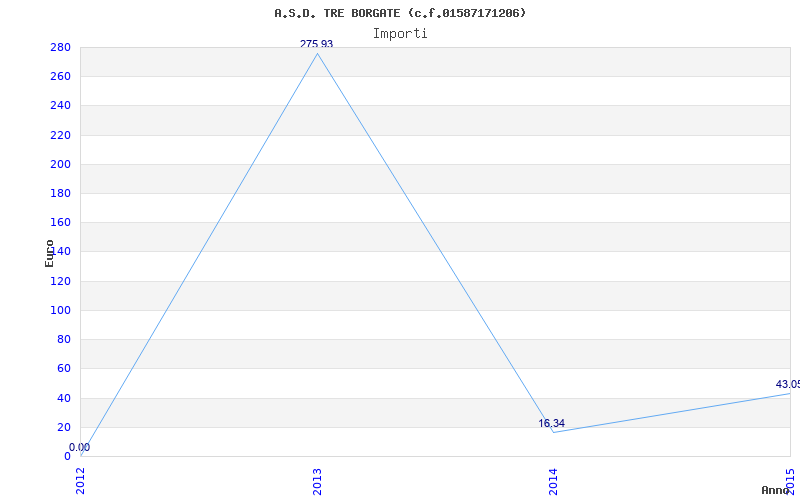This screenshot has height=500, width=800.
Task: Click the 2013 x-axis label
Action: click(317, 482)
